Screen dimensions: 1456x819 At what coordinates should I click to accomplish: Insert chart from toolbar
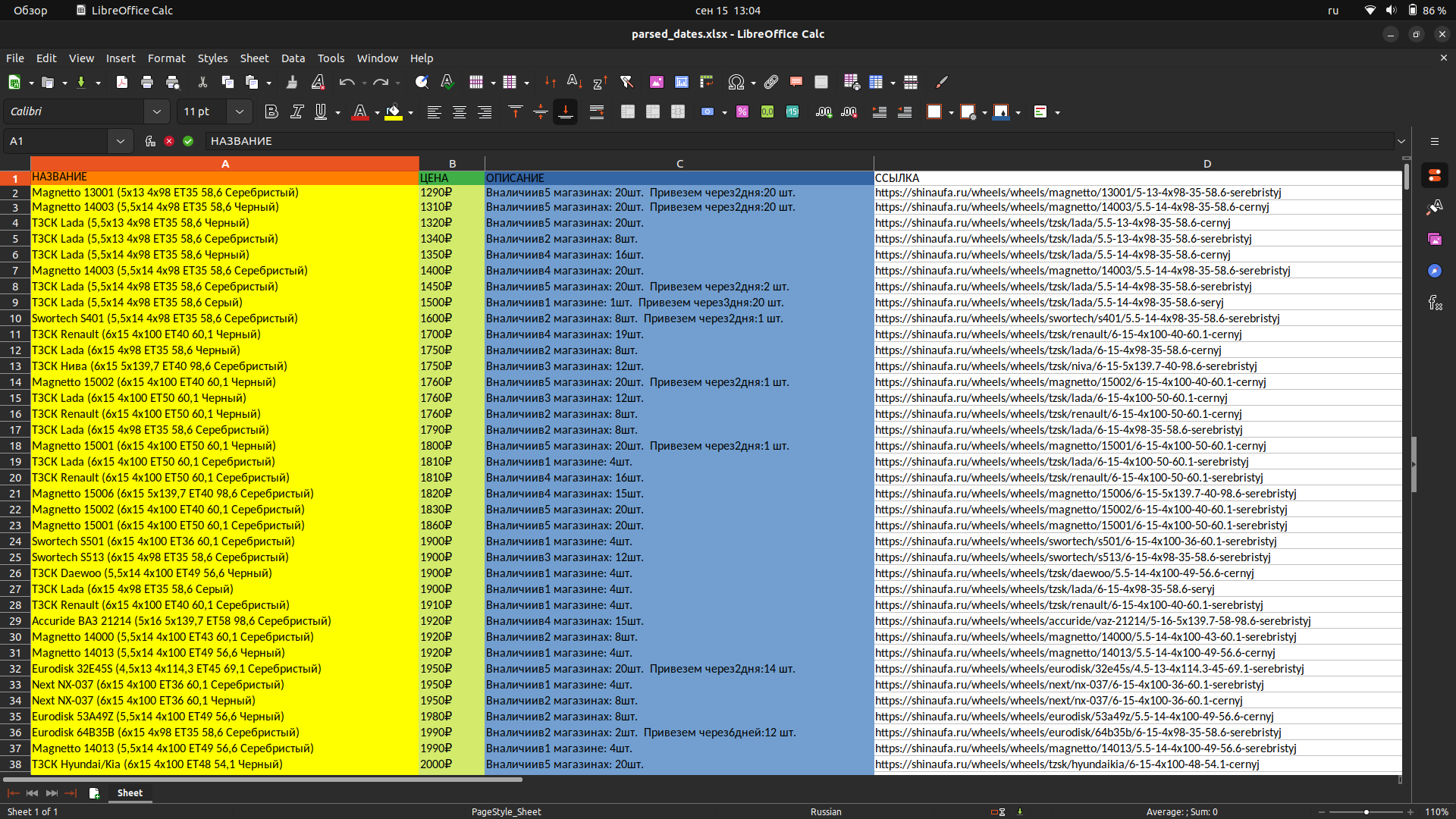[682, 83]
